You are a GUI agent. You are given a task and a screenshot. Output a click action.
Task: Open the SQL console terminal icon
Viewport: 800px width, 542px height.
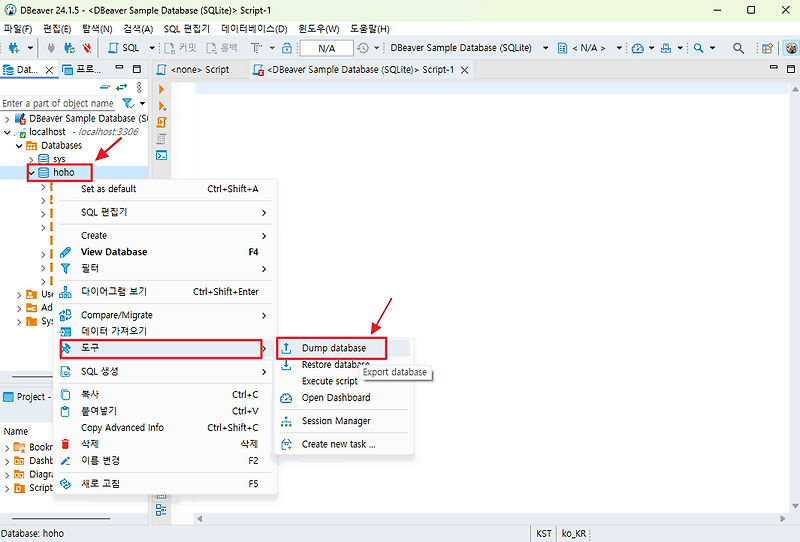tap(162, 155)
